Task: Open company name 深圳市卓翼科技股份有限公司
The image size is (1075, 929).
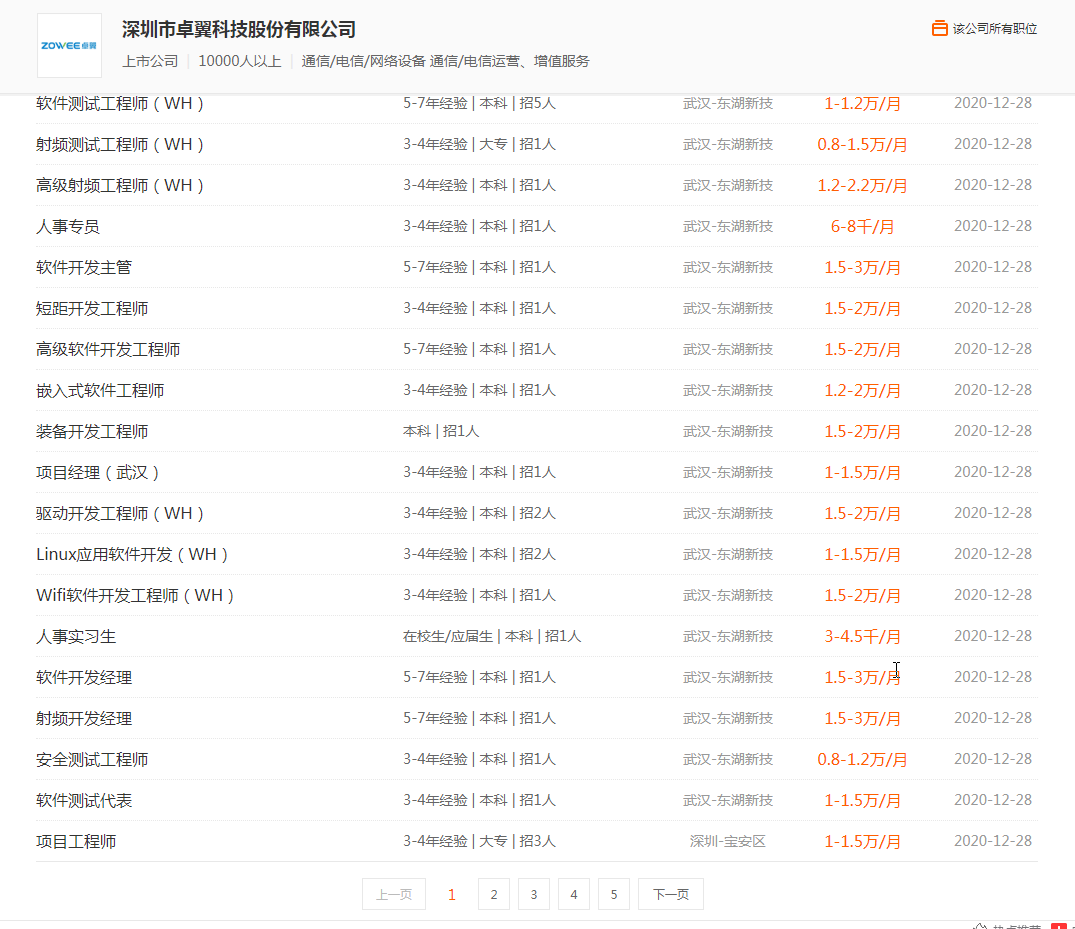Action: pos(239,29)
